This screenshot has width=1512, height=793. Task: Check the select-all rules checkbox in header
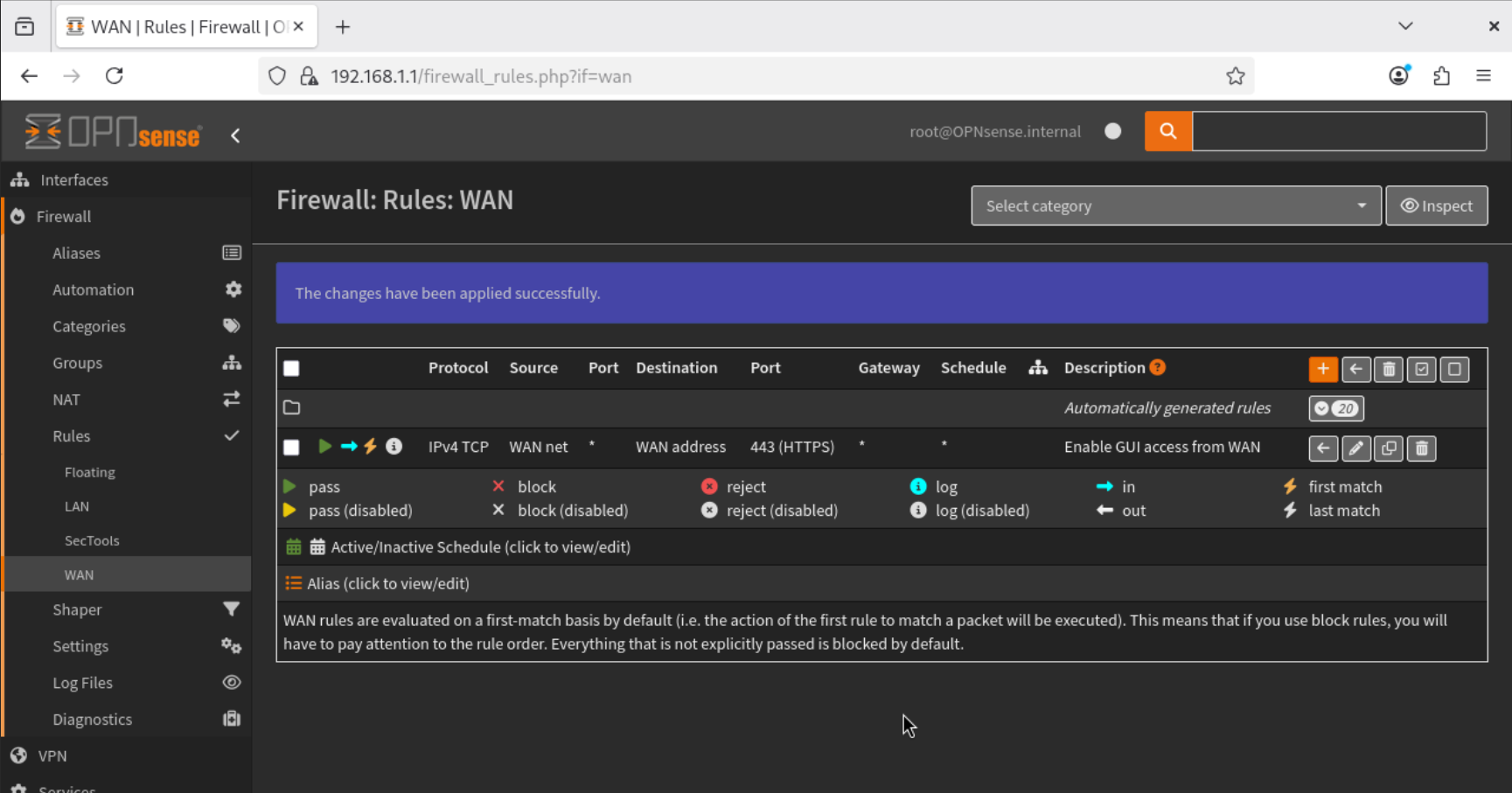point(292,368)
